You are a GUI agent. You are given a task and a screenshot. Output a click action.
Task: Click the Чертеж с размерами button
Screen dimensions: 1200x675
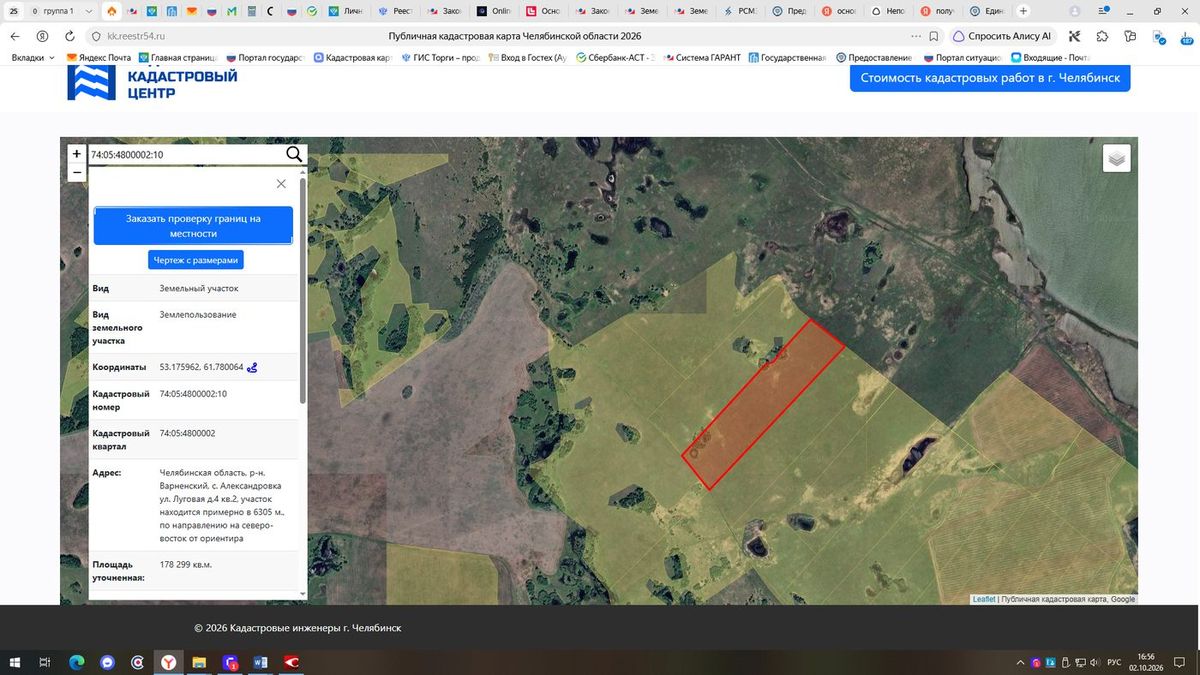pos(196,260)
